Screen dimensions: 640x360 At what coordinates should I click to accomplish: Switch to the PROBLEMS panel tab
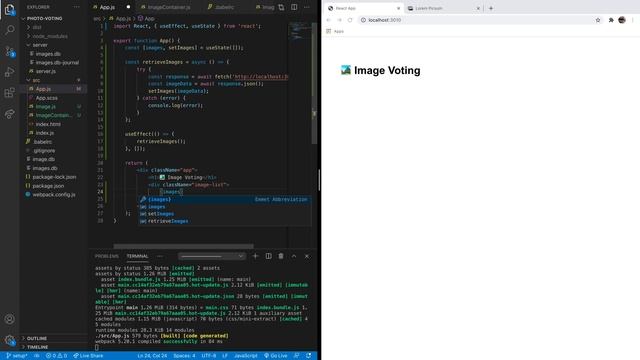(107, 256)
